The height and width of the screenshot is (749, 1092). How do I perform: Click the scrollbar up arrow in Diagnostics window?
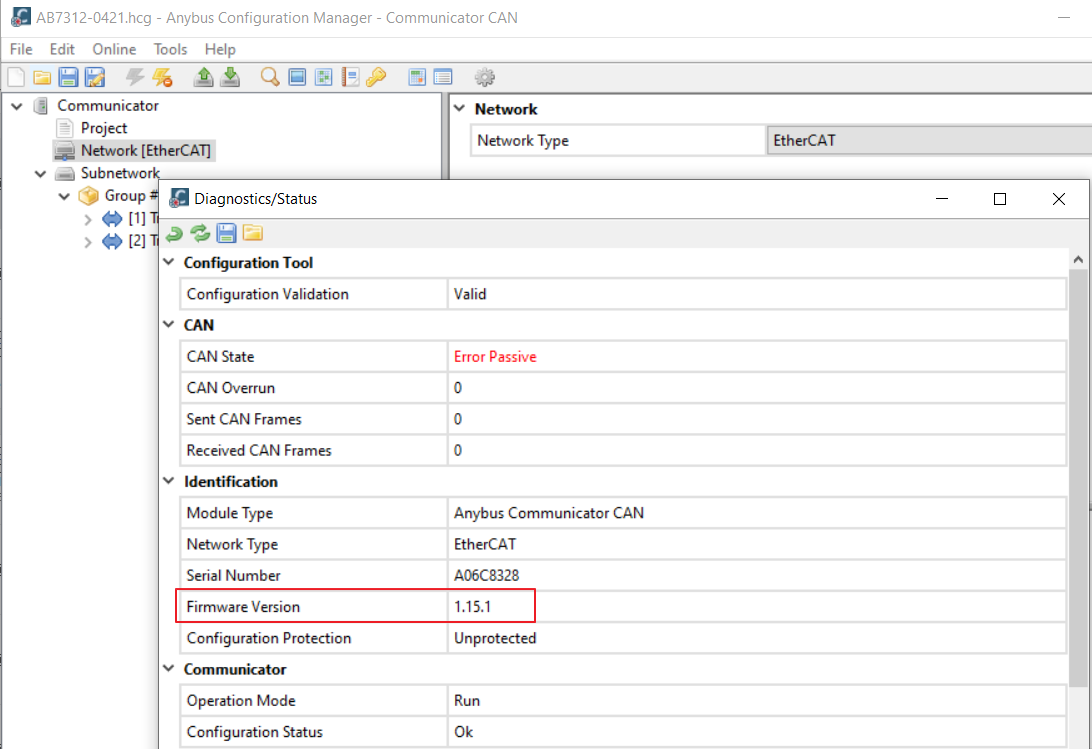[1078, 258]
